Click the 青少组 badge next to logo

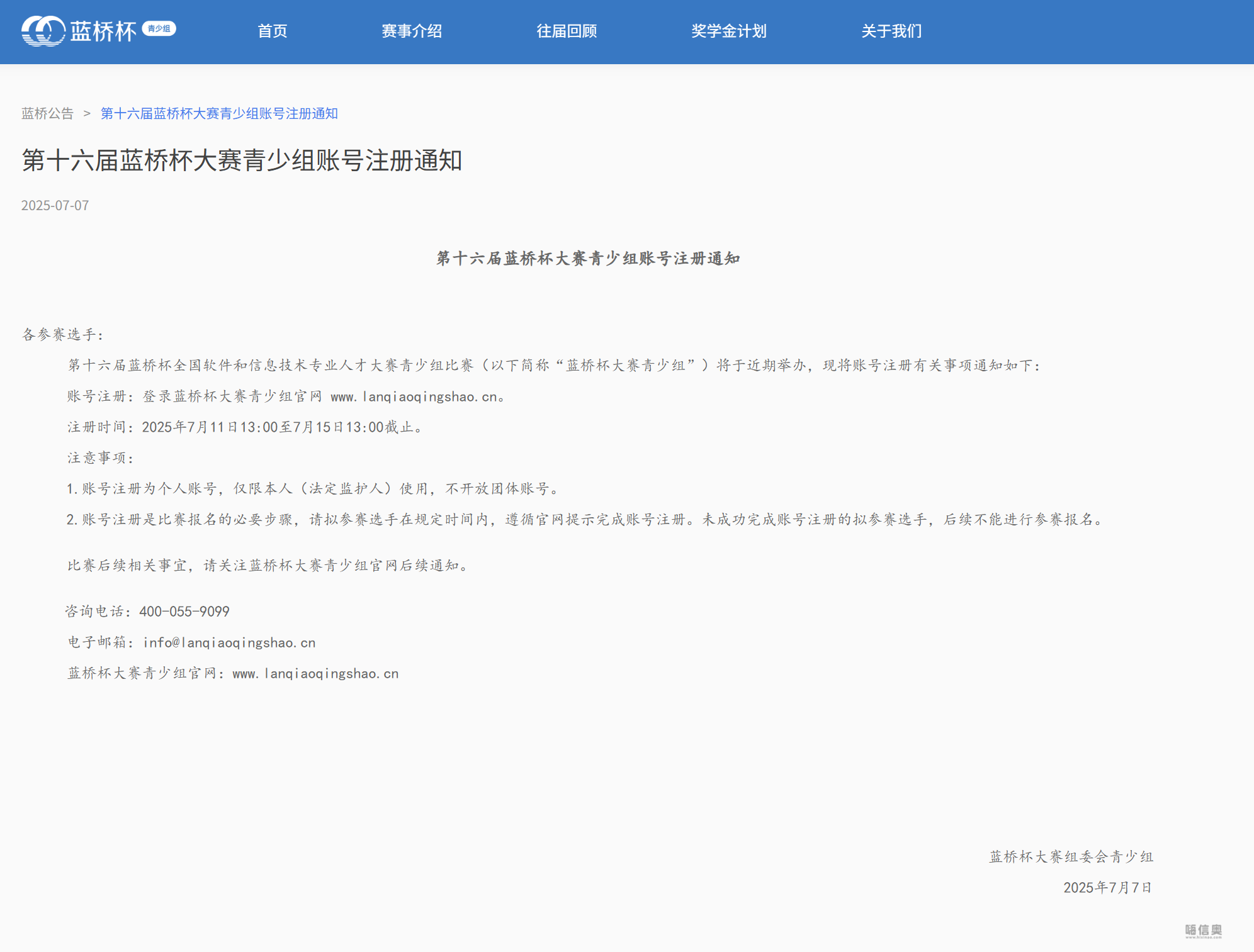coord(159,28)
